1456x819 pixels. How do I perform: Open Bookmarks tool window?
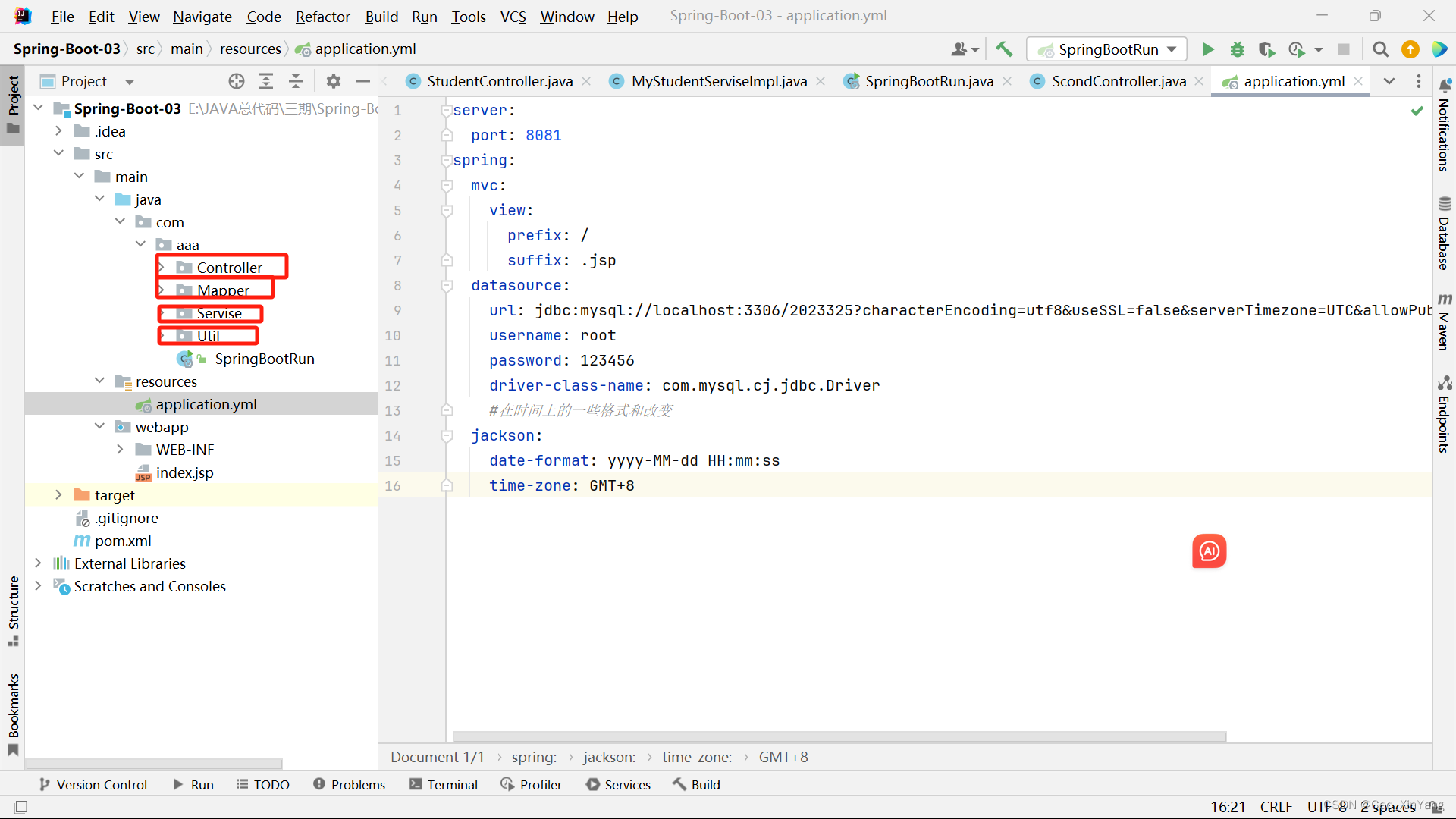13,714
